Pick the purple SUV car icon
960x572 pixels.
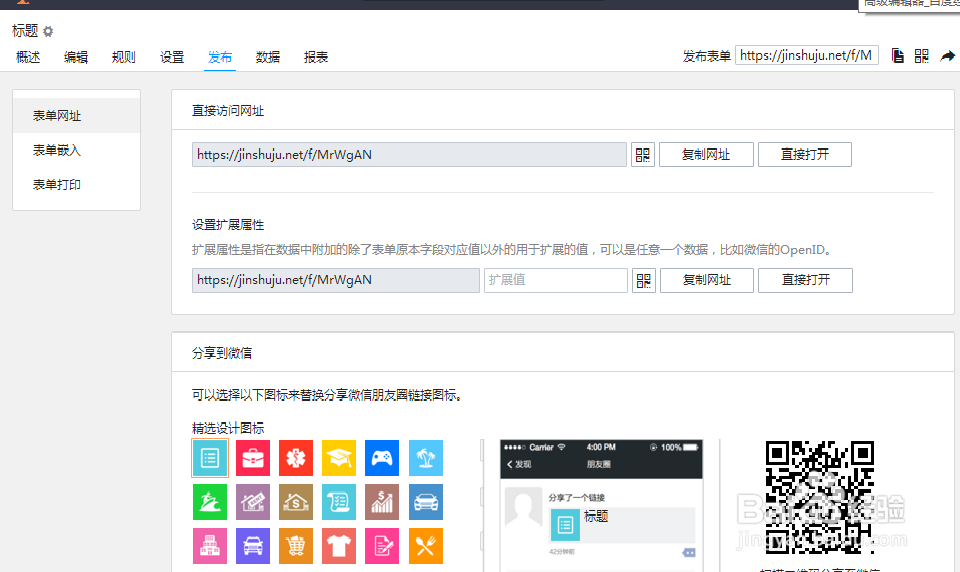click(x=253, y=546)
